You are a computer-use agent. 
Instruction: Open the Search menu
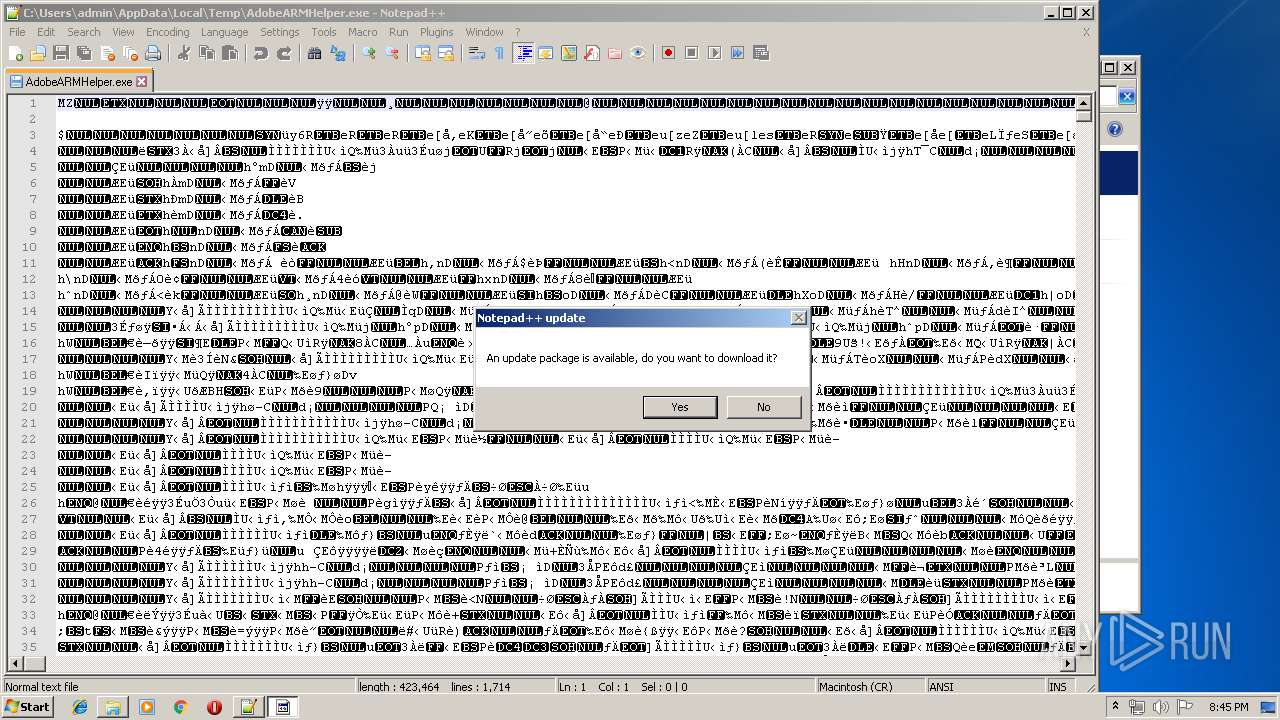click(84, 32)
